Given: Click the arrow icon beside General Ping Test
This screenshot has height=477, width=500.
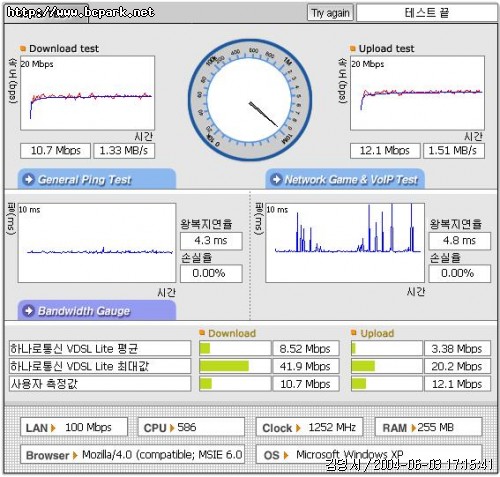Looking at the screenshot, I should tap(29, 179).
